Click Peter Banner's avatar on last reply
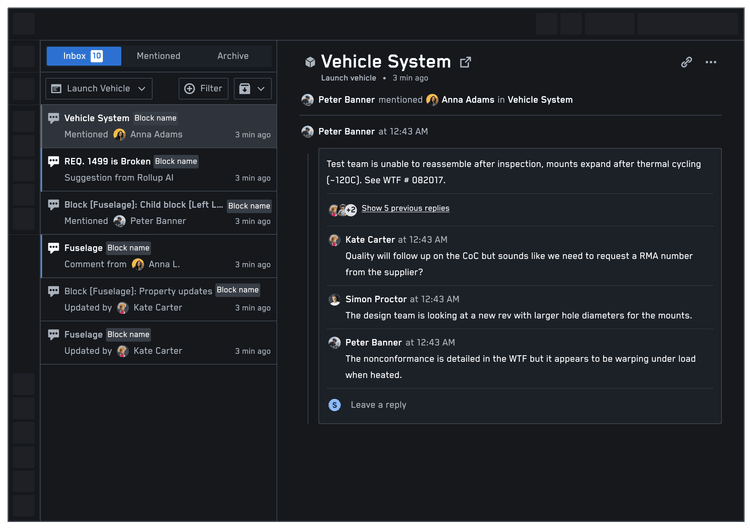 [x=334, y=342]
